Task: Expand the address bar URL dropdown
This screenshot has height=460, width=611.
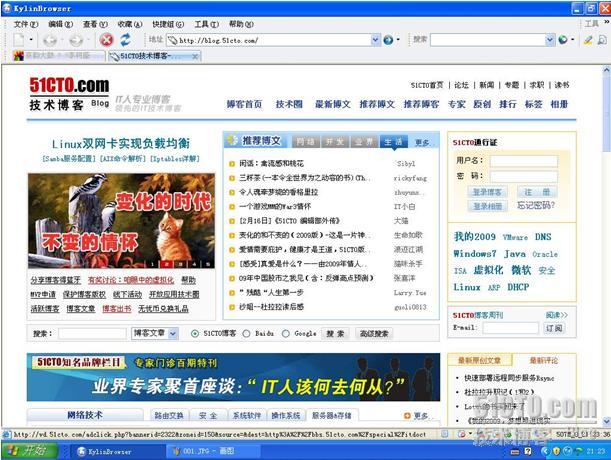Action: coord(375,40)
